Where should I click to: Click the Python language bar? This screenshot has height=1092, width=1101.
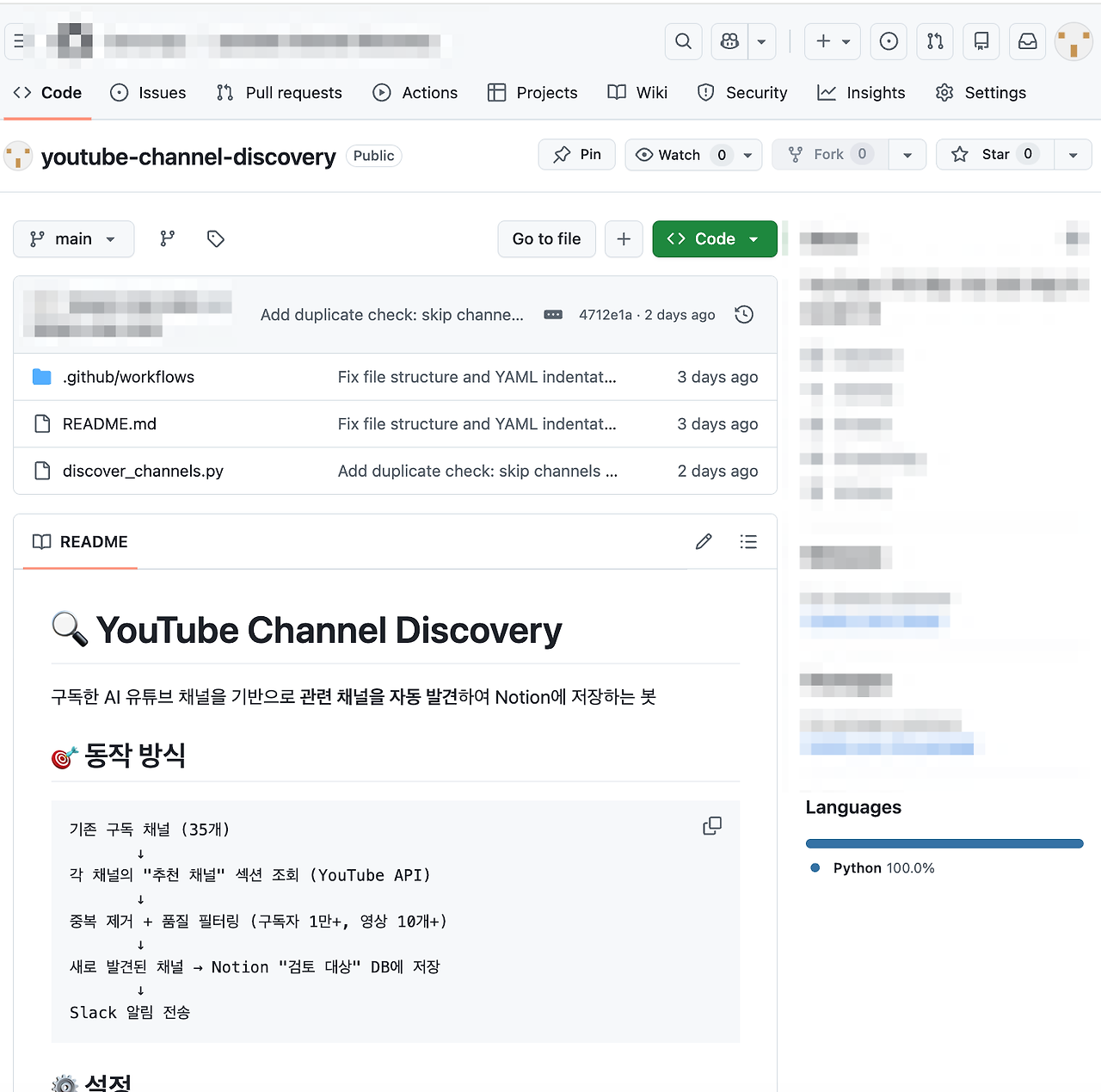(x=944, y=844)
